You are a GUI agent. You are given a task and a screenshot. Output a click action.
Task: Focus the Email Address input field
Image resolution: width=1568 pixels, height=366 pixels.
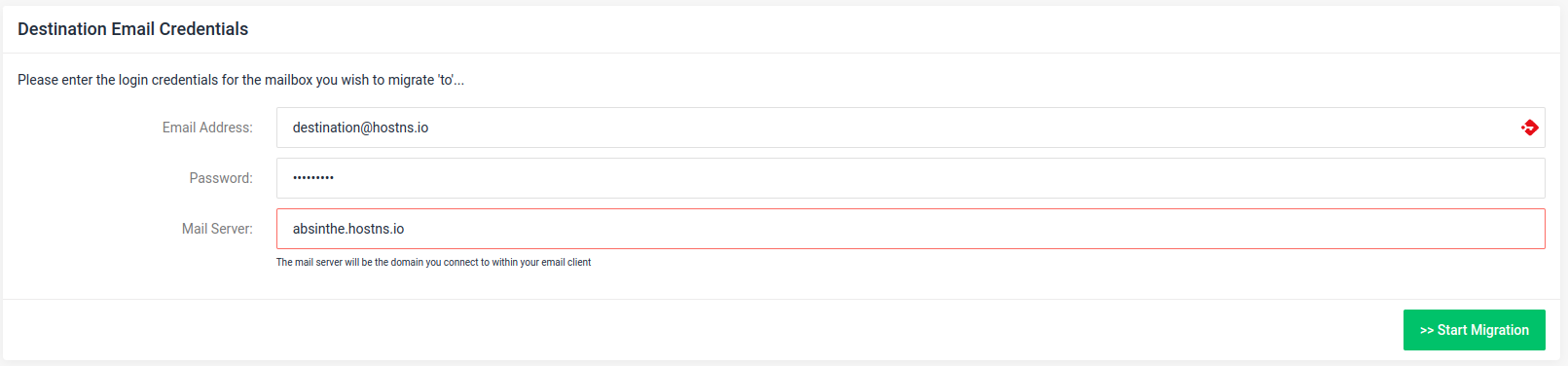tap(910, 128)
